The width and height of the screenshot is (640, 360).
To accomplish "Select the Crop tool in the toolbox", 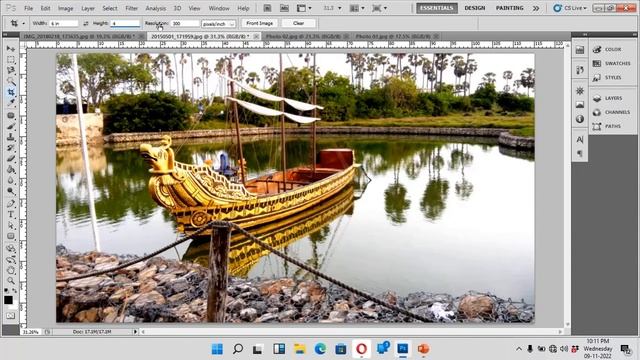I will point(11,93).
